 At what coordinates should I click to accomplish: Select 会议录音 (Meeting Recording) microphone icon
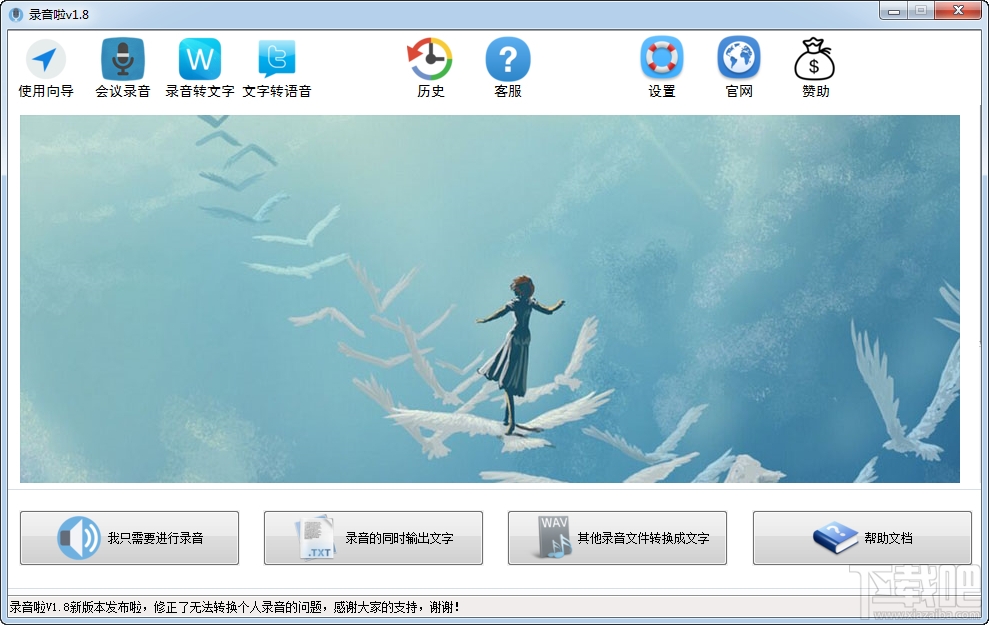pos(120,65)
